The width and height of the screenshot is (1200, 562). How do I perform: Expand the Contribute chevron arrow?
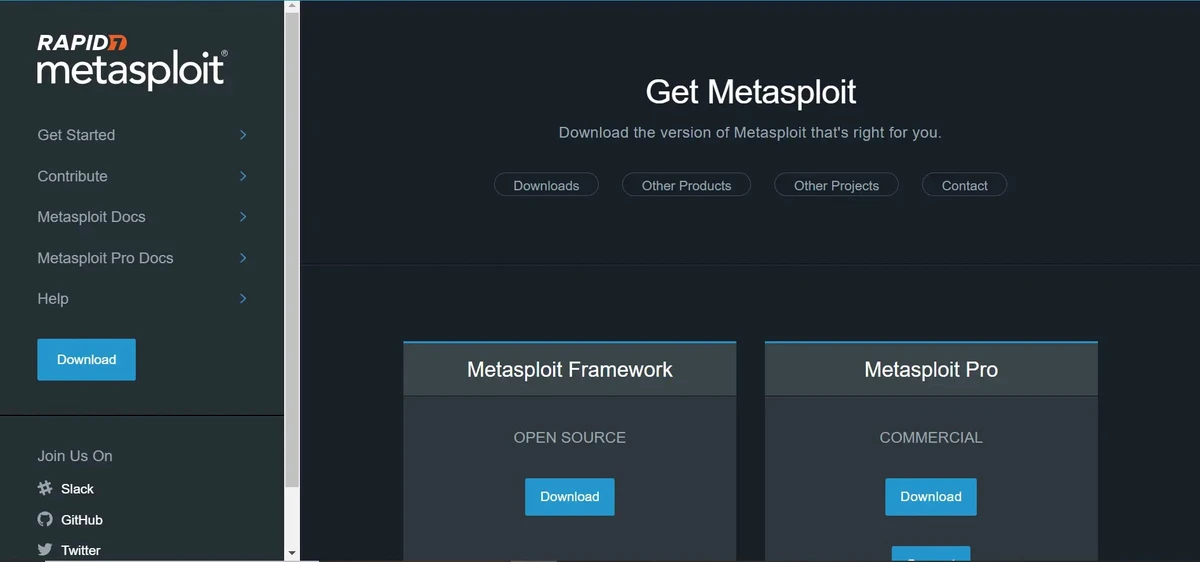click(x=243, y=176)
